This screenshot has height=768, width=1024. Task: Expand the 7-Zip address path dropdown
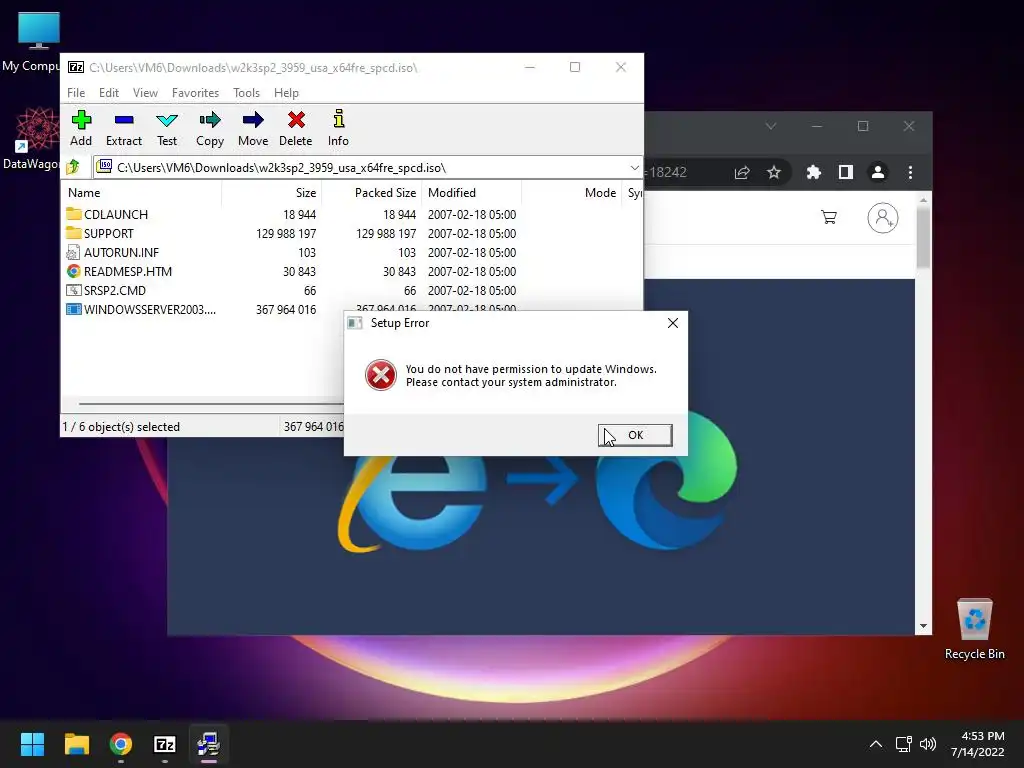point(634,168)
